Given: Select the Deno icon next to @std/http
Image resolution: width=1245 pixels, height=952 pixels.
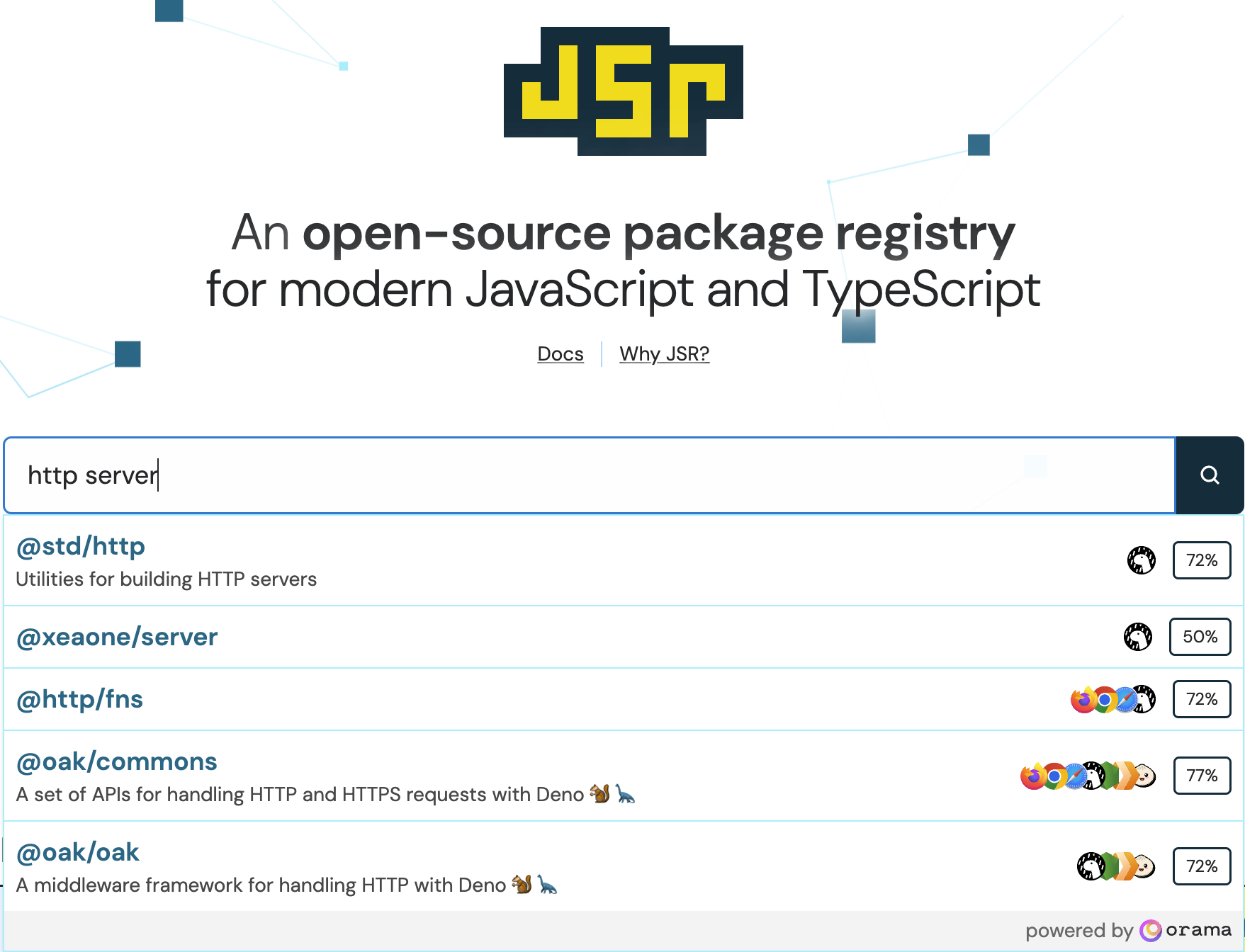Looking at the screenshot, I should pyautogui.click(x=1141, y=560).
